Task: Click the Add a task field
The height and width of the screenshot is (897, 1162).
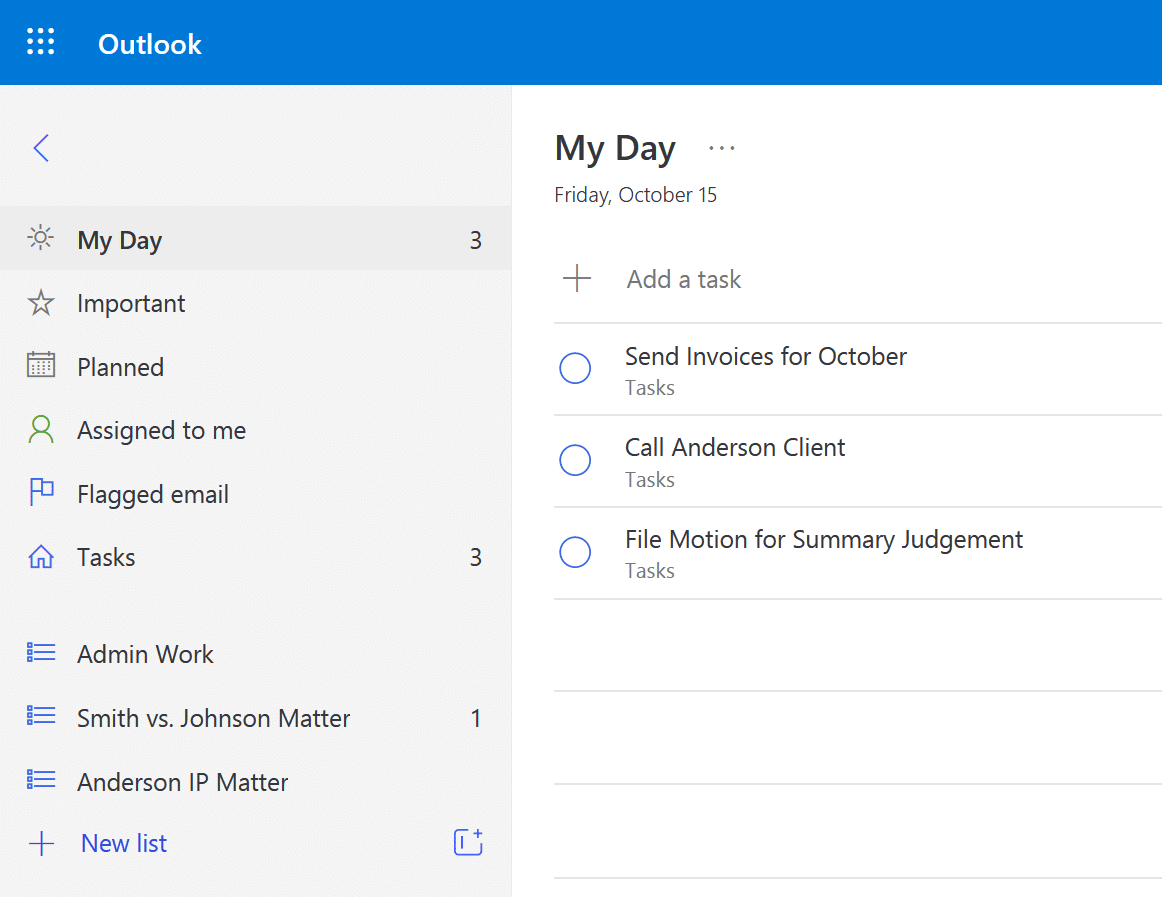Action: coord(858,279)
